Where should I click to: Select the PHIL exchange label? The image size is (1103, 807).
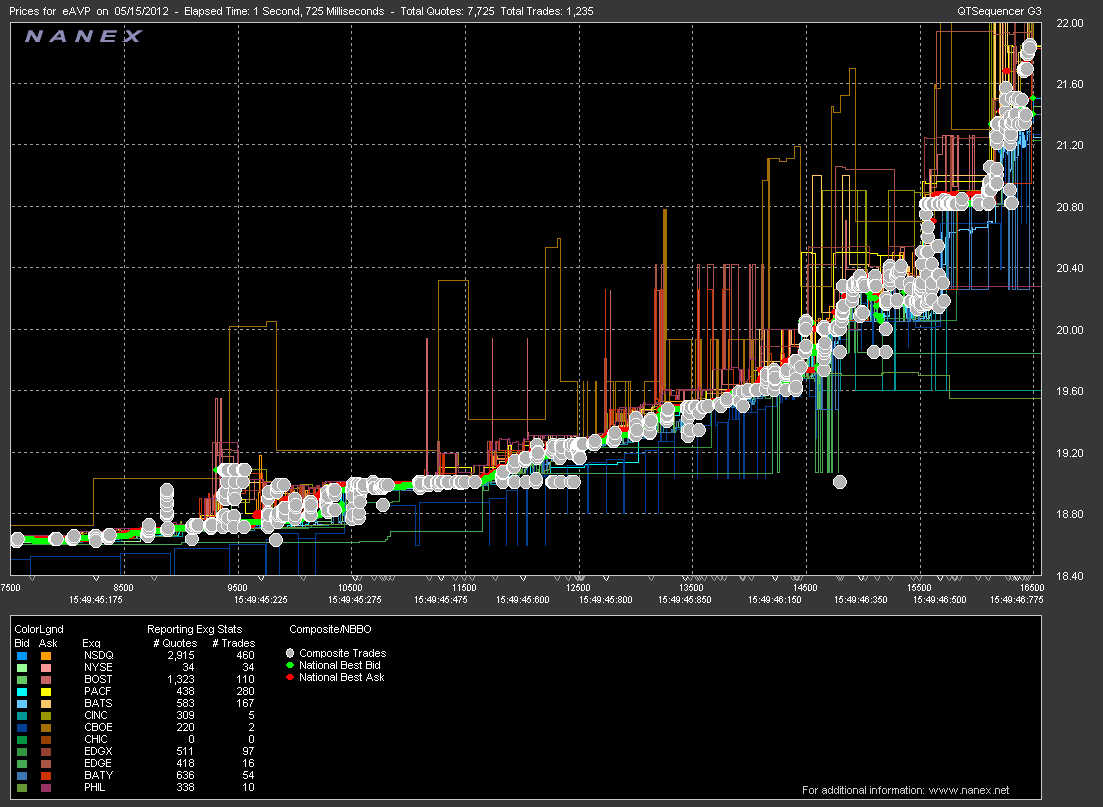pos(94,787)
